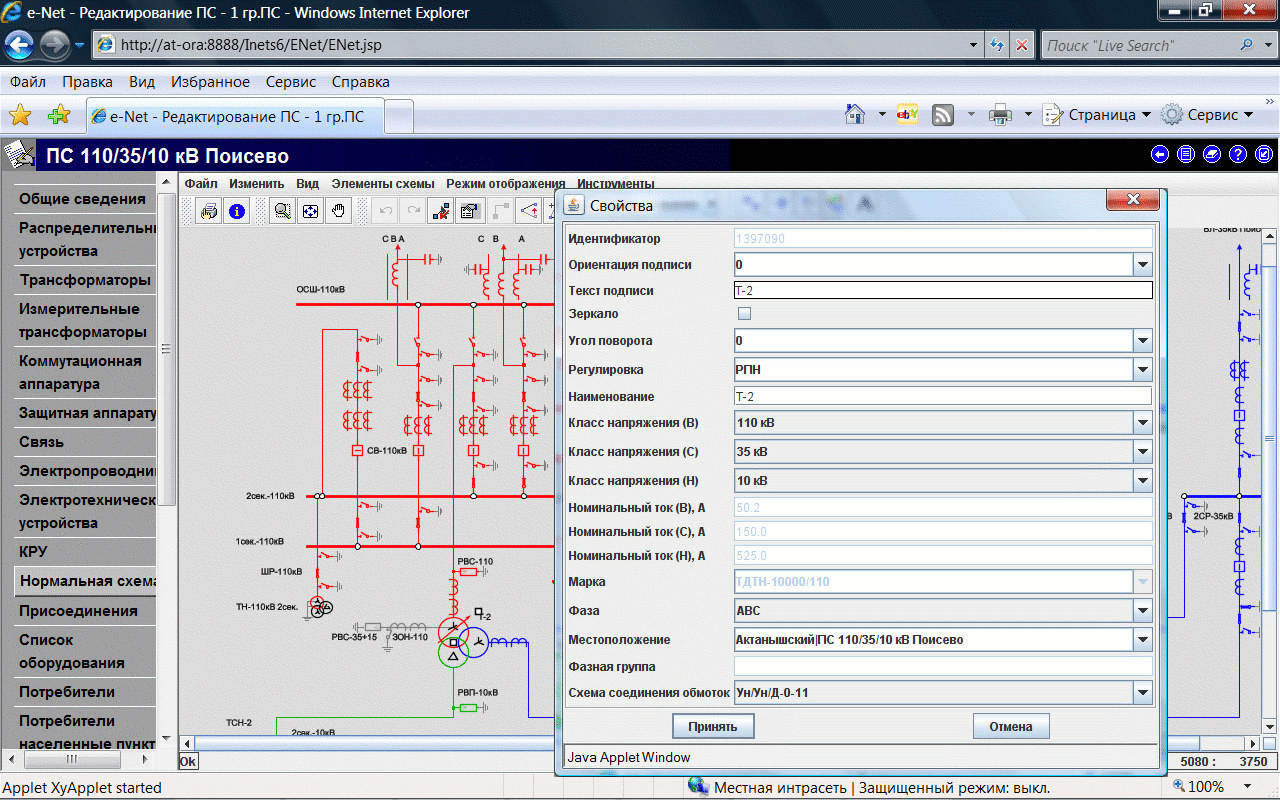Click the stop loading red X icon

pos(1021,45)
